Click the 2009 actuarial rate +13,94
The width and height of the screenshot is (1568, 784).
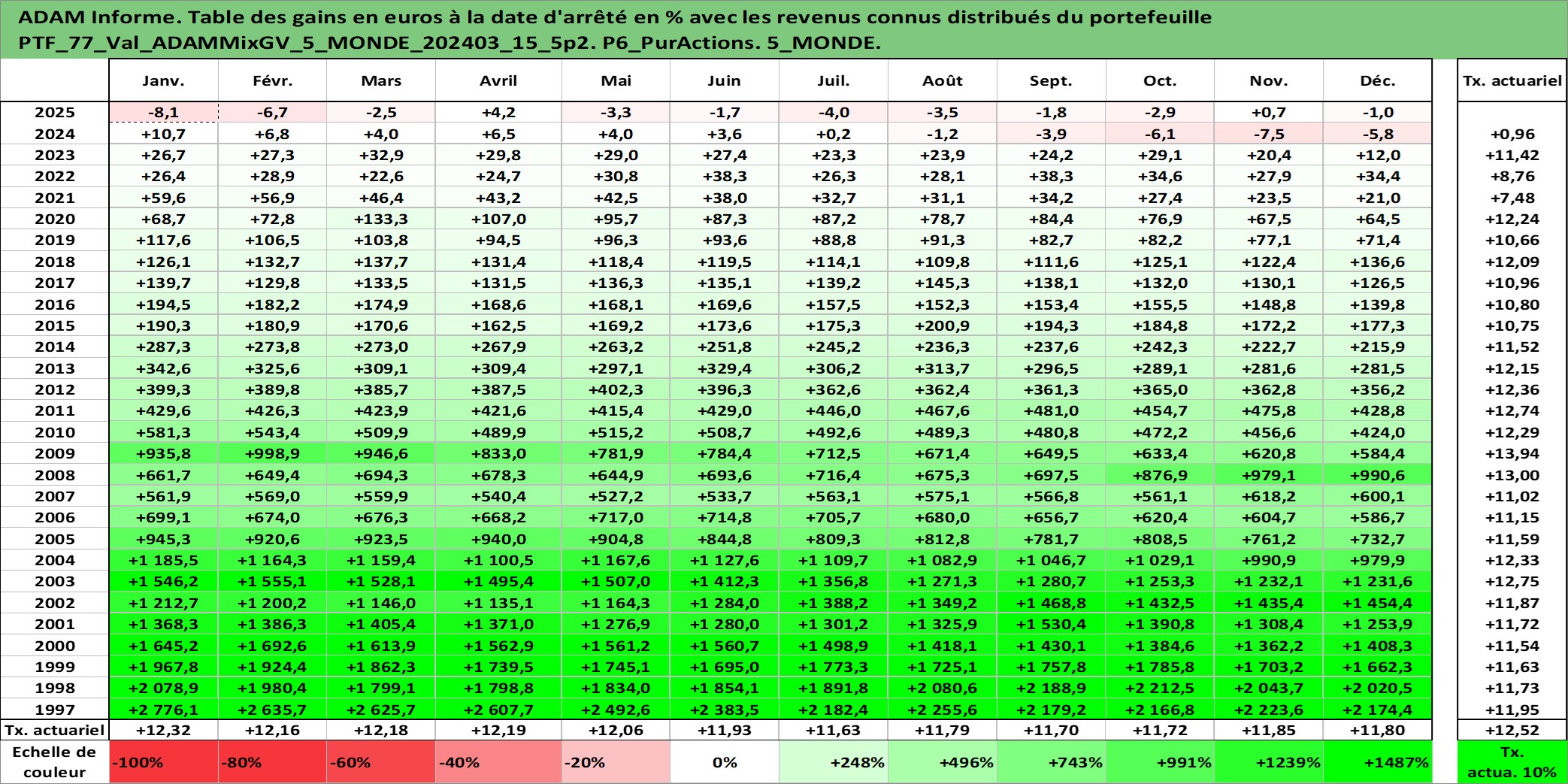coord(1512,453)
